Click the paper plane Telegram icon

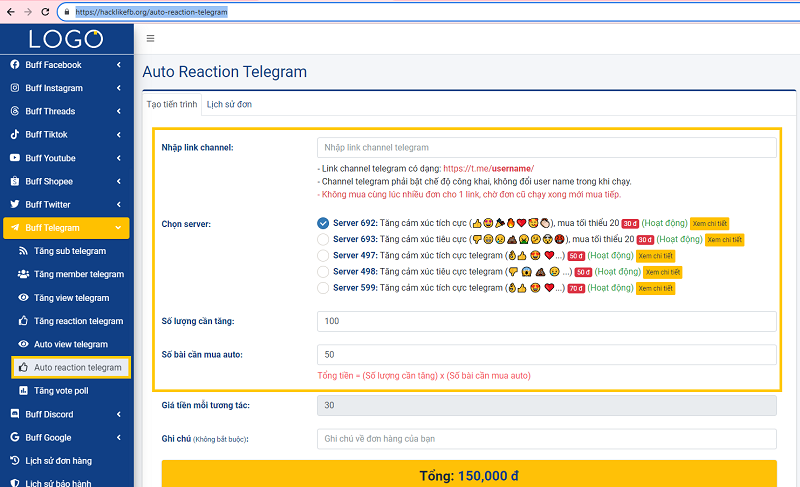coord(15,227)
